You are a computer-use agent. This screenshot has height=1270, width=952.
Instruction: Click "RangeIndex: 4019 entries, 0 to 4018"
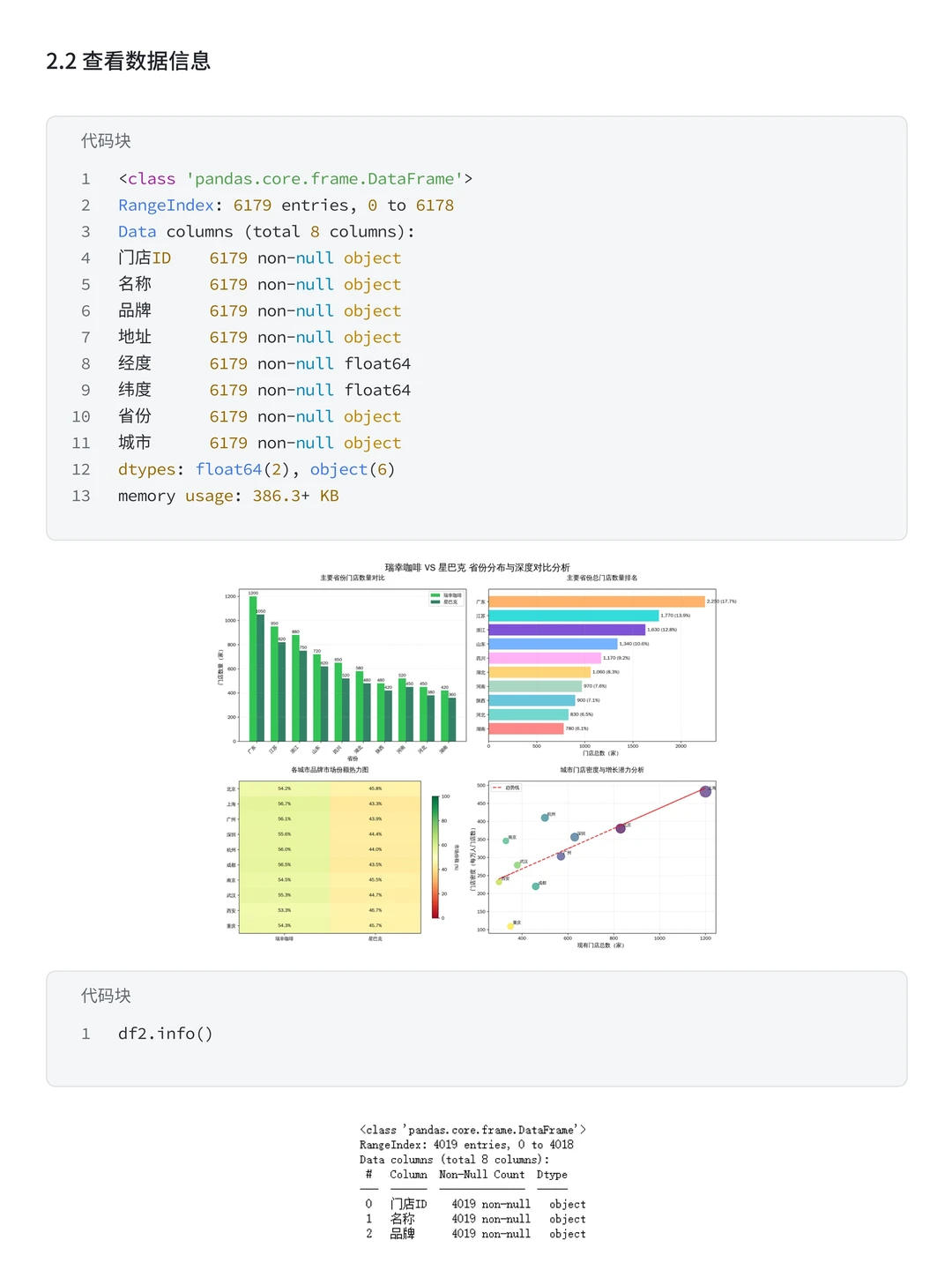466,1145
